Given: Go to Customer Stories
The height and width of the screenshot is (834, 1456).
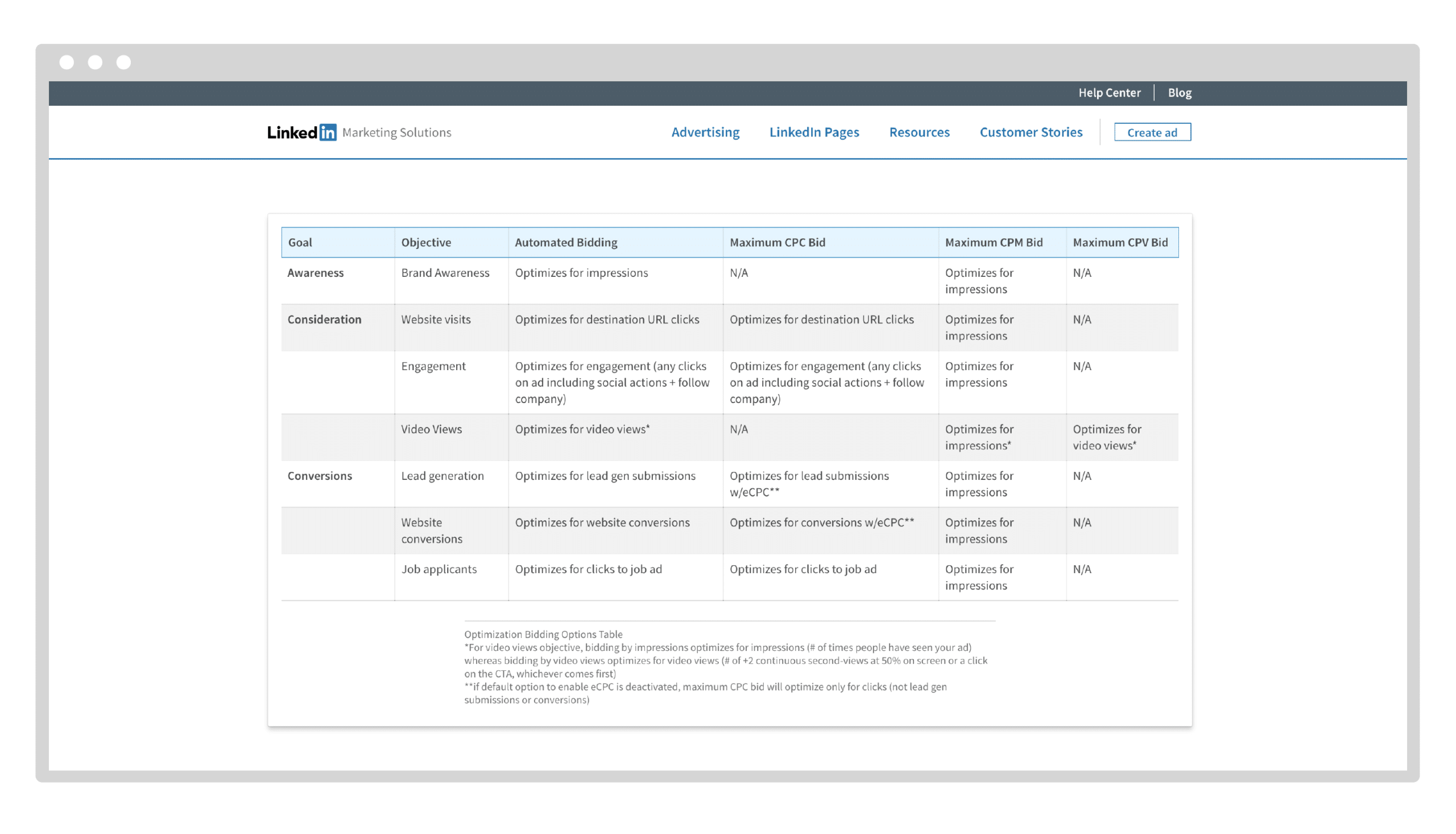Looking at the screenshot, I should (1030, 132).
